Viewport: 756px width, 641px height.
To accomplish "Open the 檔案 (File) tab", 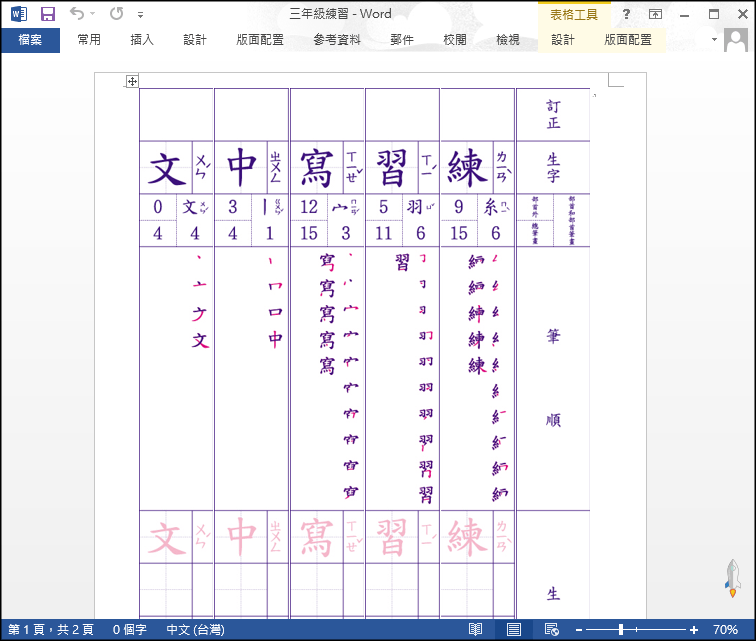I will coord(30,40).
